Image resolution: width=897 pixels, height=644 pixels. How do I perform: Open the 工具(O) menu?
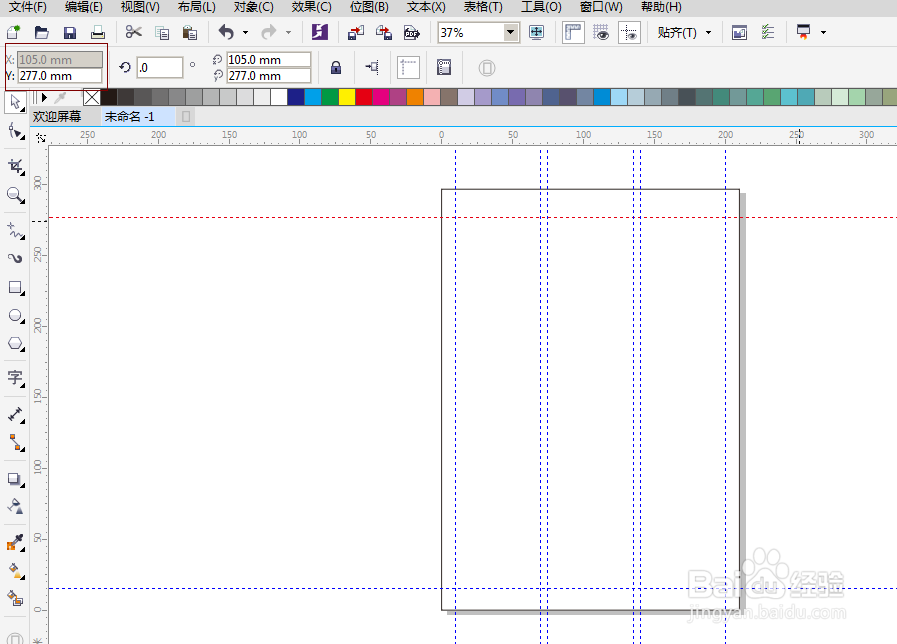click(541, 7)
